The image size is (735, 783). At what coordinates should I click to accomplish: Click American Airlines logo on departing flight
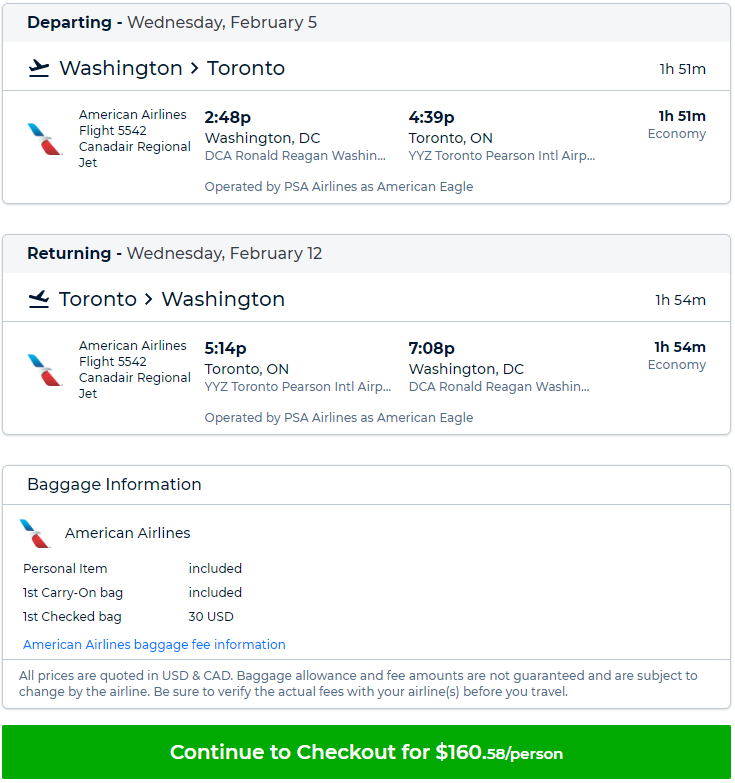[x=44, y=139]
